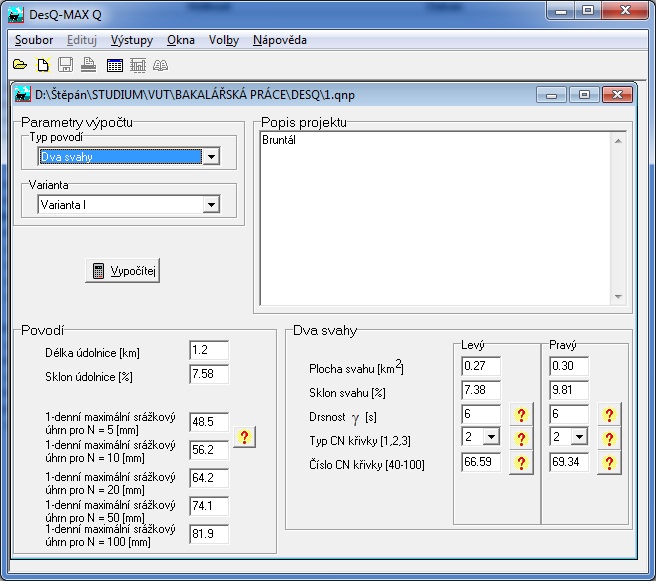Click the N = 20 rainfall field
656x581 pixels.
tap(209, 478)
